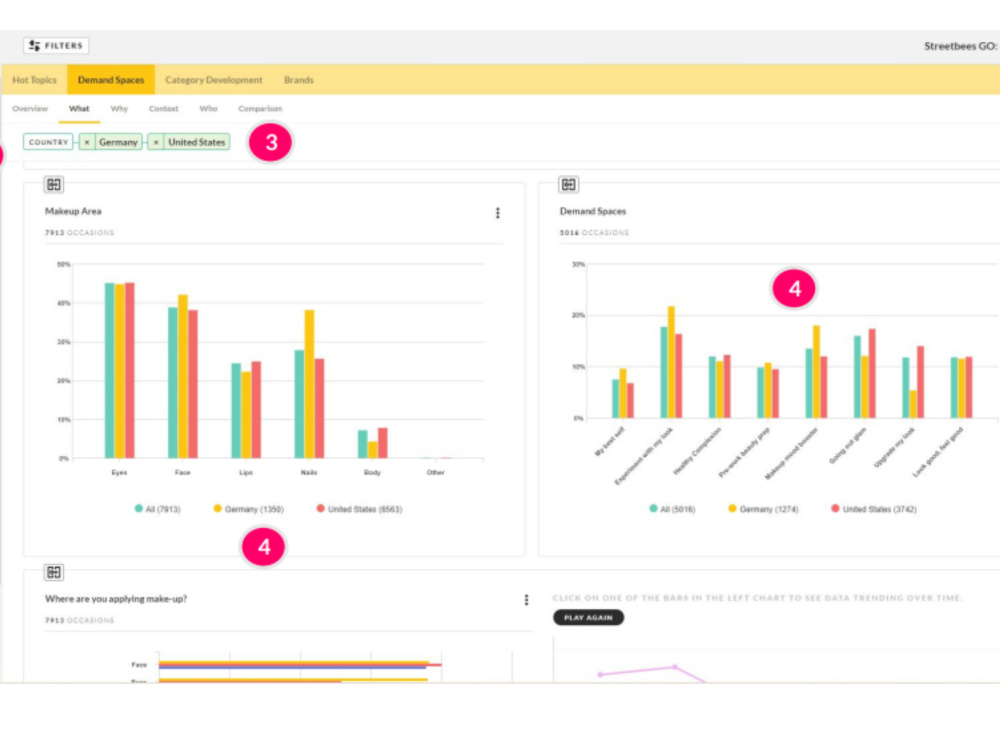Click the Makeup Area chart title

(73, 211)
